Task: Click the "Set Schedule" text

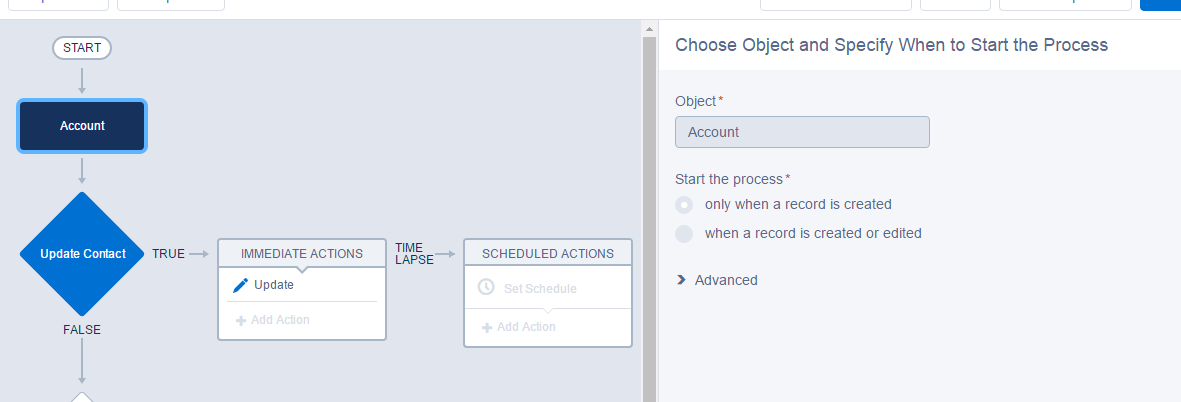Action: pyautogui.click(x=540, y=289)
